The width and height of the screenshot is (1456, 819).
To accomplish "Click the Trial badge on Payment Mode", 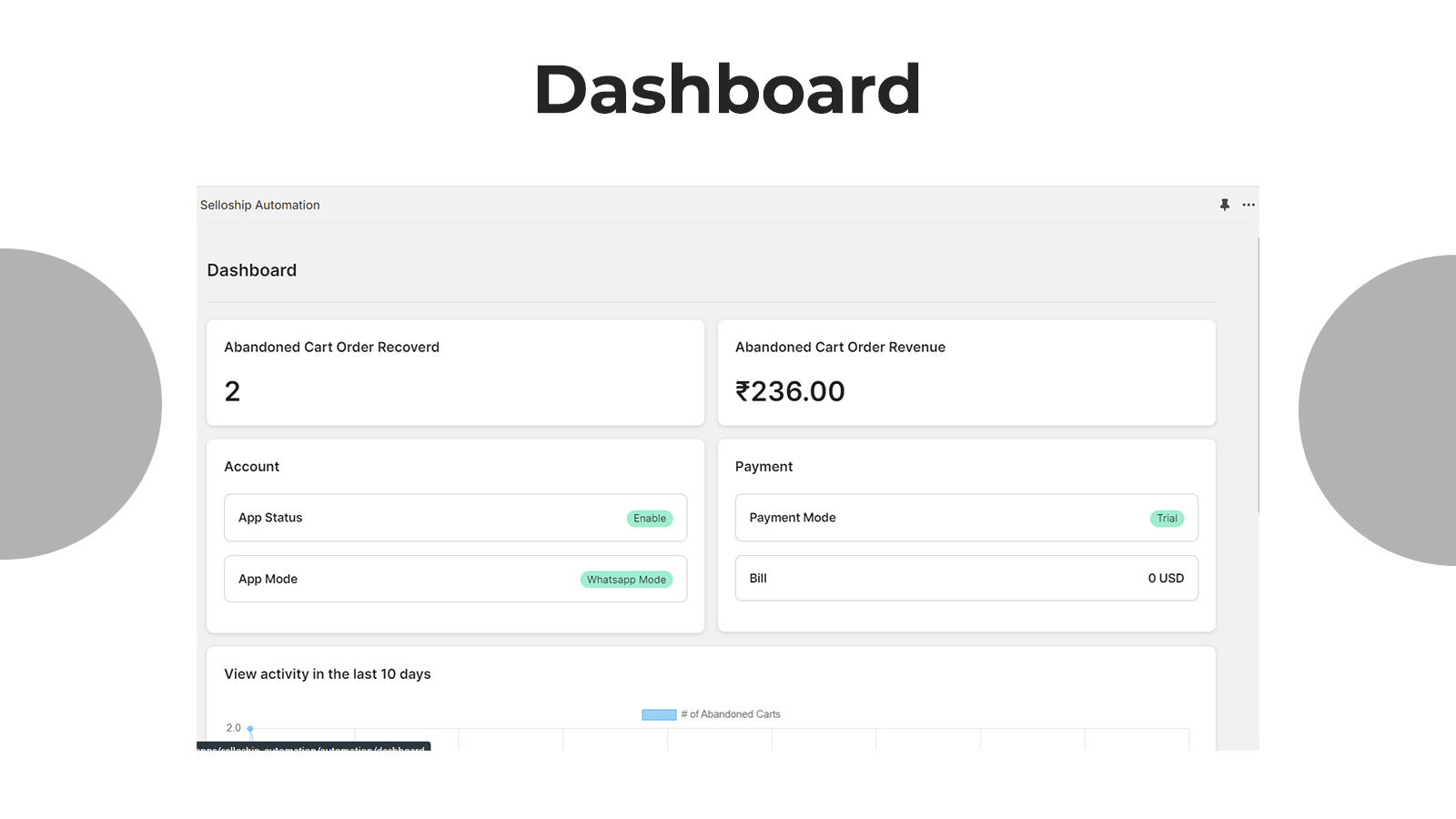I will tap(1167, 518).
